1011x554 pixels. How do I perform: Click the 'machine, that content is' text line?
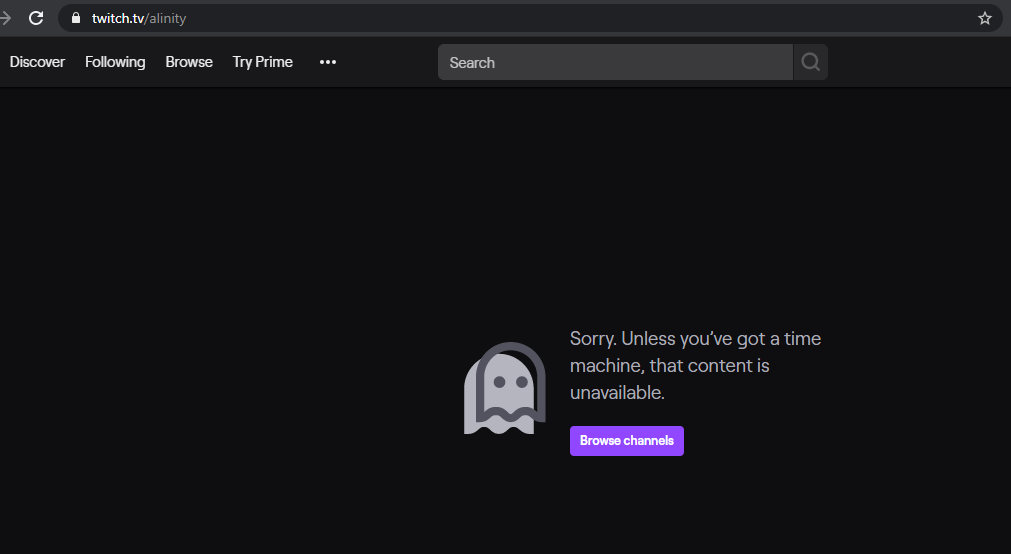669,366
